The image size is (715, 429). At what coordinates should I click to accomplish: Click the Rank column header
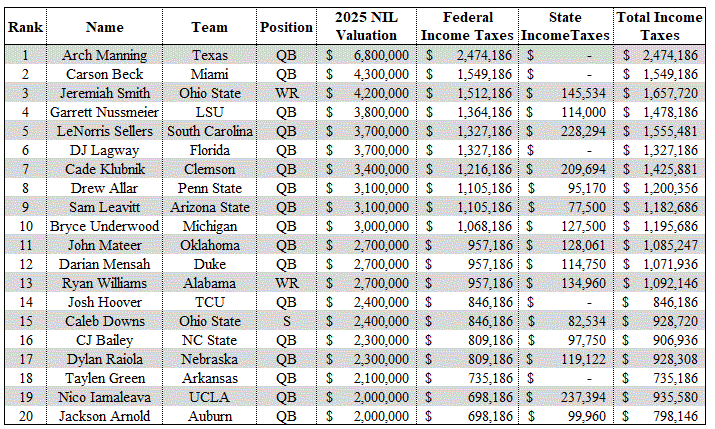(24, 27)
